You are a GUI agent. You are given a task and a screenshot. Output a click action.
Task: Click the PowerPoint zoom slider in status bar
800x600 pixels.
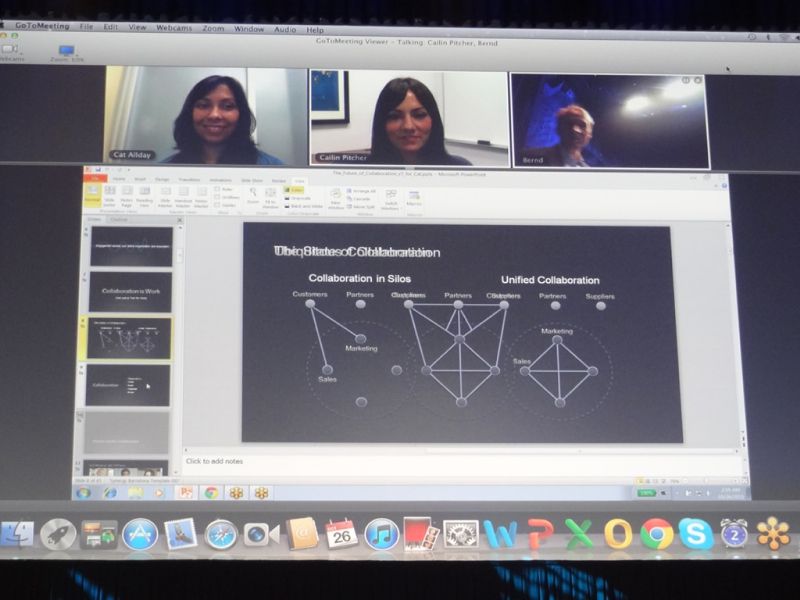(x=707, y=481)
